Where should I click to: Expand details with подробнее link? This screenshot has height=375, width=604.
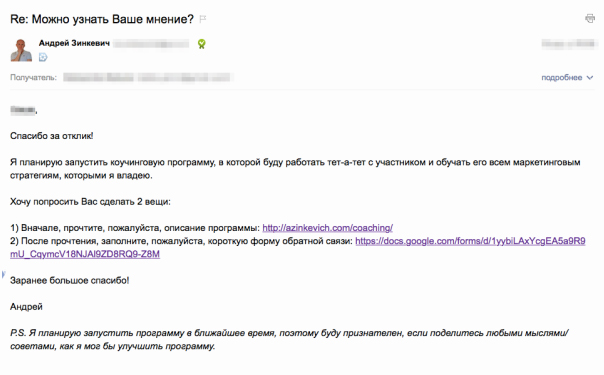[x=562, y=77]
